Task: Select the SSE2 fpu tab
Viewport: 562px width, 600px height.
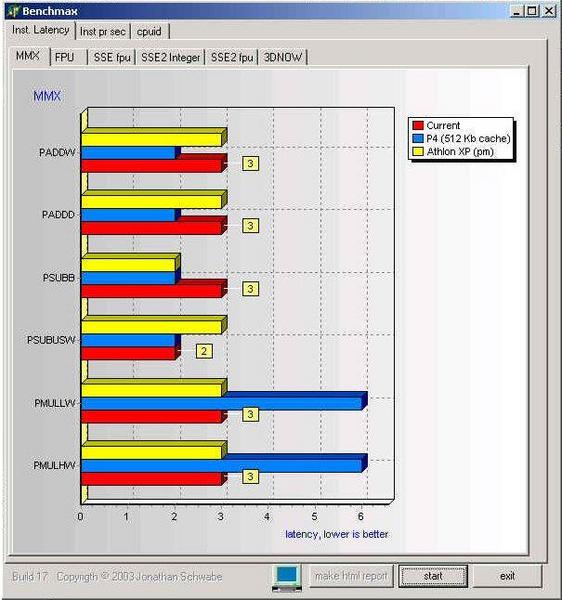Action: point(232,57)
